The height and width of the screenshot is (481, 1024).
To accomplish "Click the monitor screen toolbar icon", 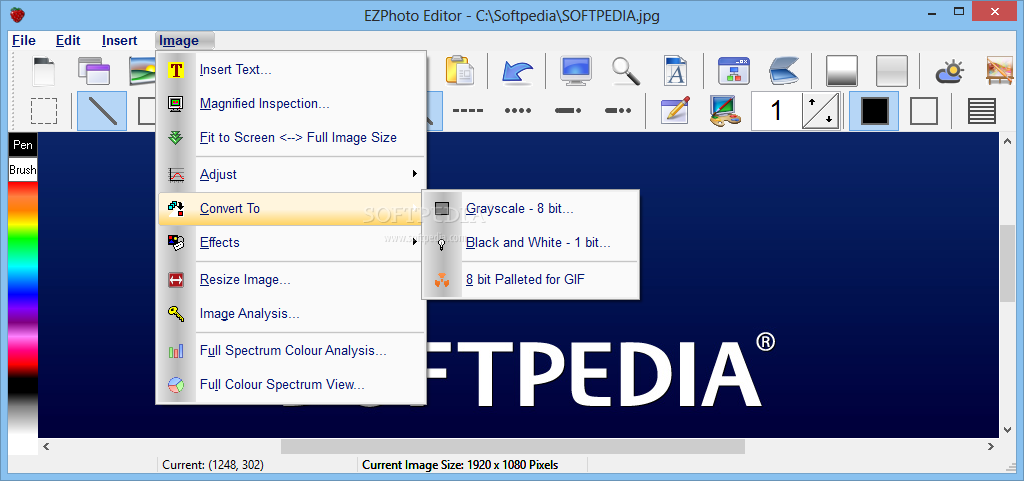I will 576,70.
